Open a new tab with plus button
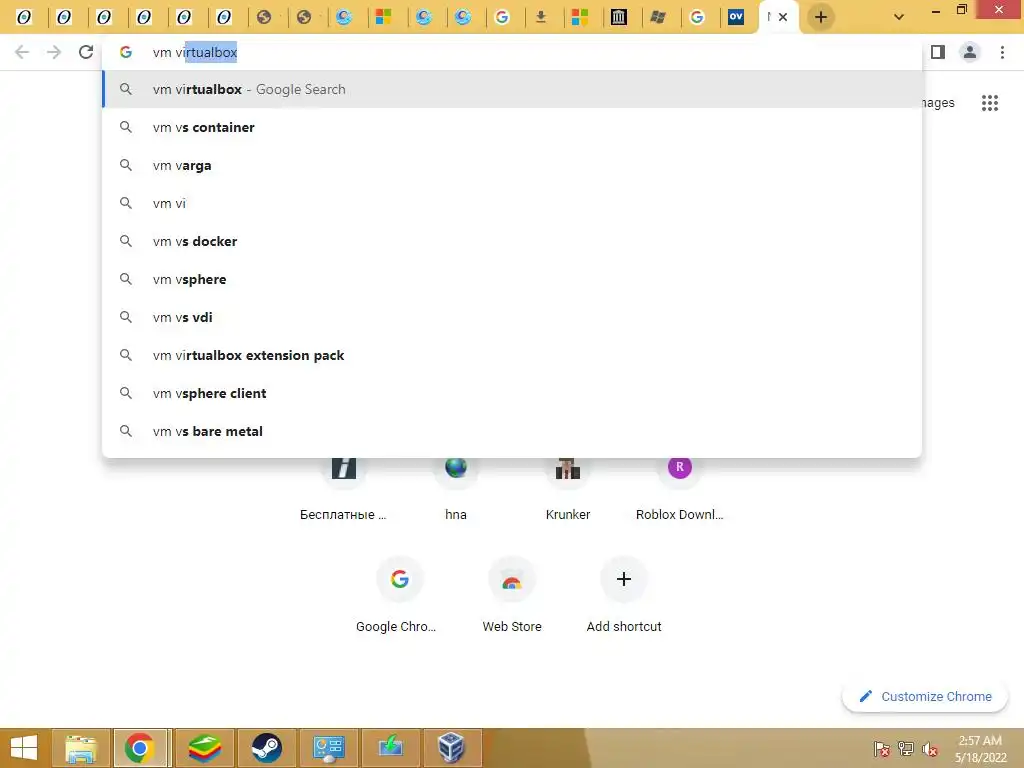 click(821, 17)
